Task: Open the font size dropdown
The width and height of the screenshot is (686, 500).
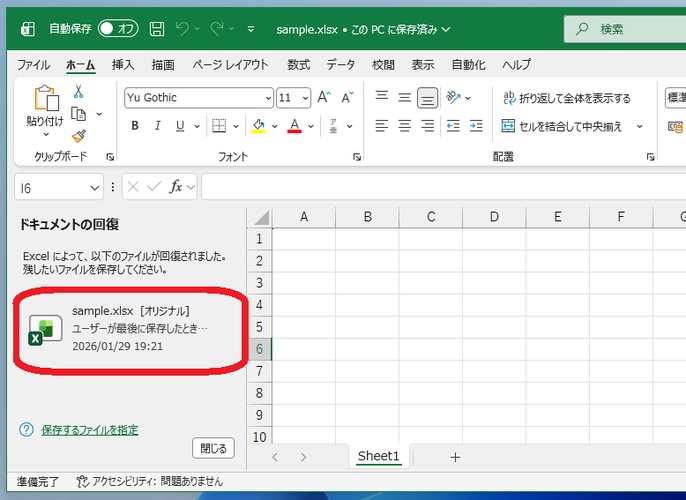Action: click(305, 98)
